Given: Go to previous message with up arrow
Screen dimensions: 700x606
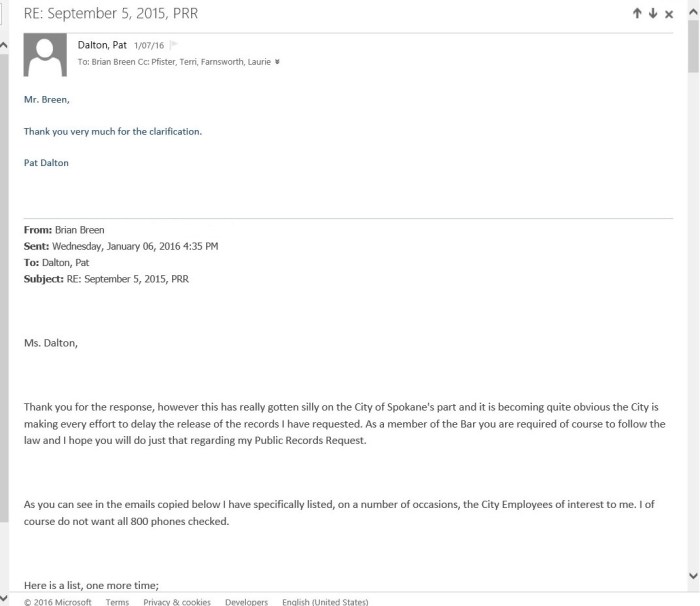Looking at the screenshot, I should pos(637,13).
